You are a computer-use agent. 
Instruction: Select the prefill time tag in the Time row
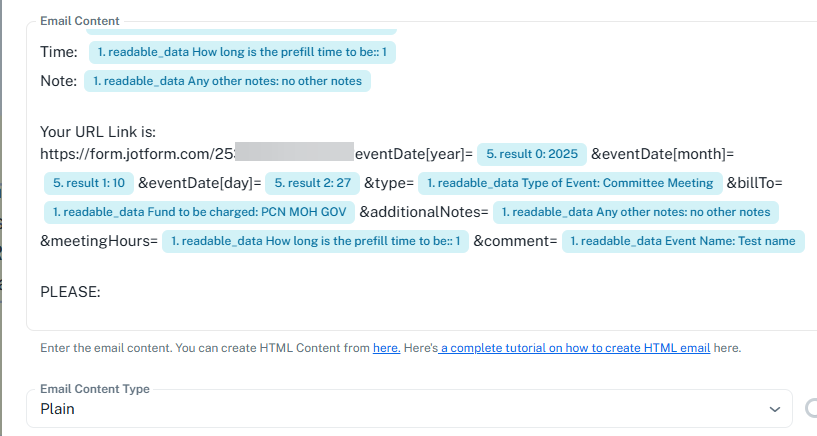(x=248, y=52)
